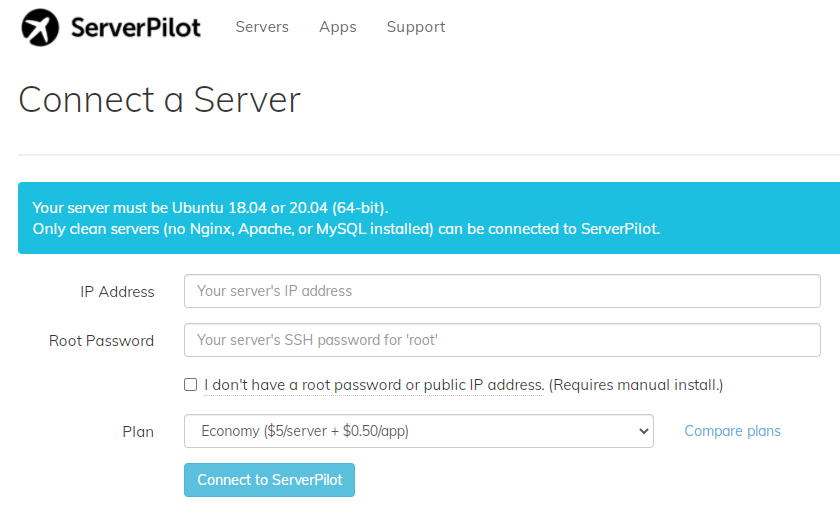
Task: Click the "Requires manual install" note
Action: pyautogui.click(x=635, y=385)
